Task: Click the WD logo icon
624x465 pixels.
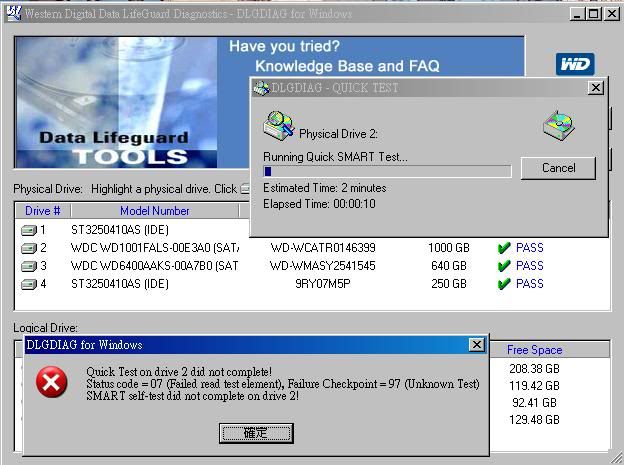Action: tap(575, 64)
